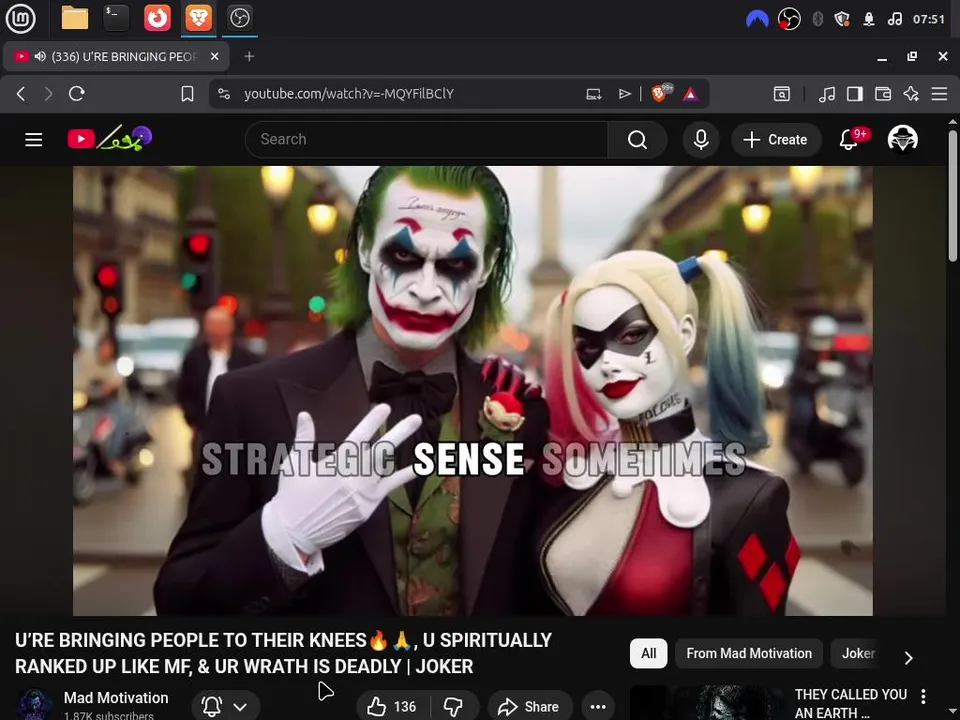Show more filter chips arrow

(909, 658)
